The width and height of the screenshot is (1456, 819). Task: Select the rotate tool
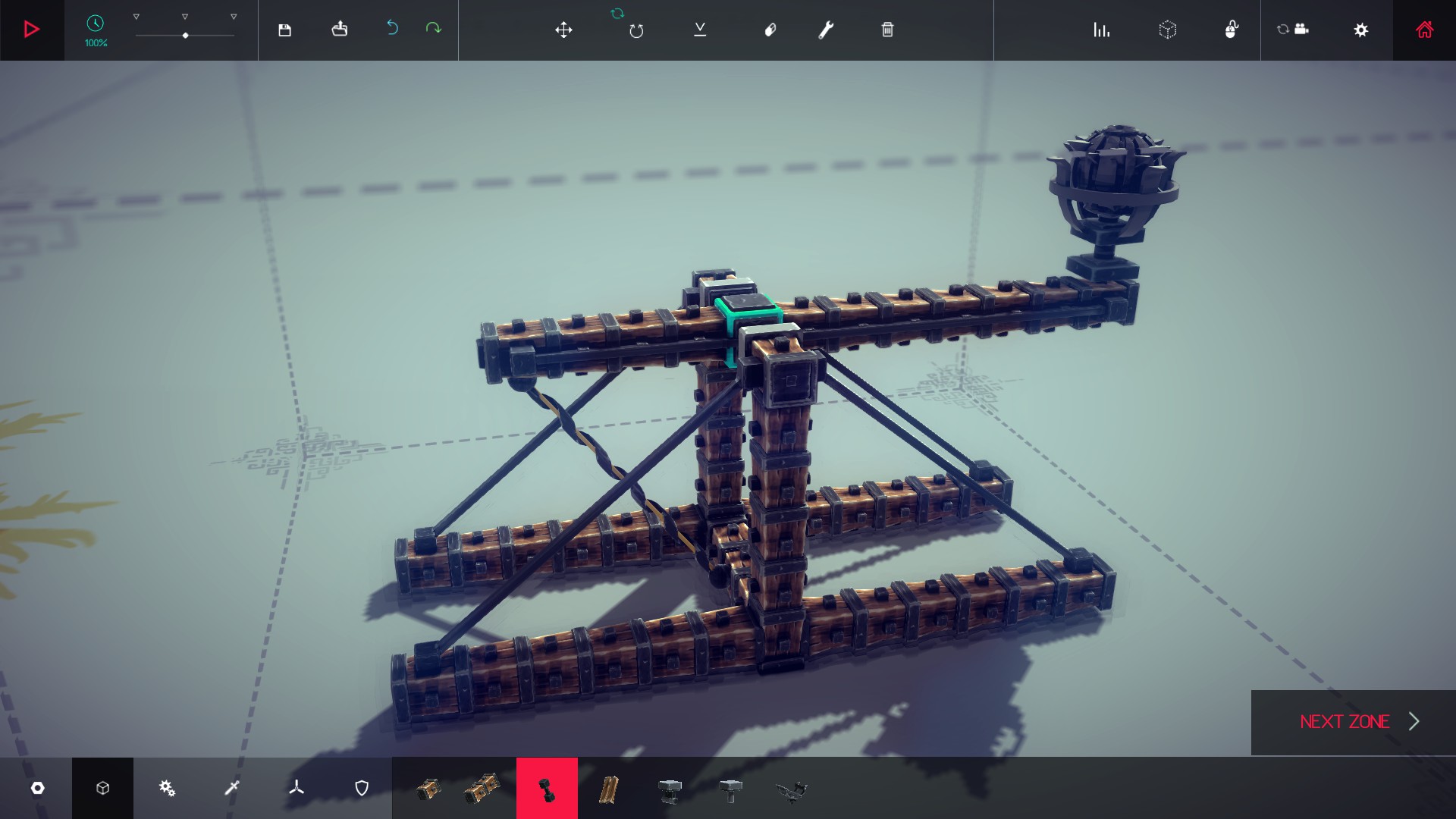[635, 30]
